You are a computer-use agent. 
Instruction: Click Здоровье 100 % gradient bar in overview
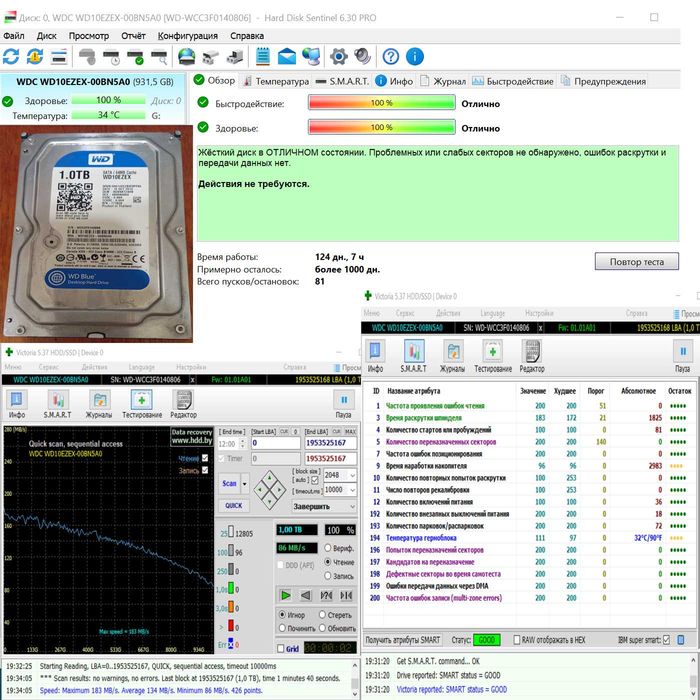coord(382,127)
